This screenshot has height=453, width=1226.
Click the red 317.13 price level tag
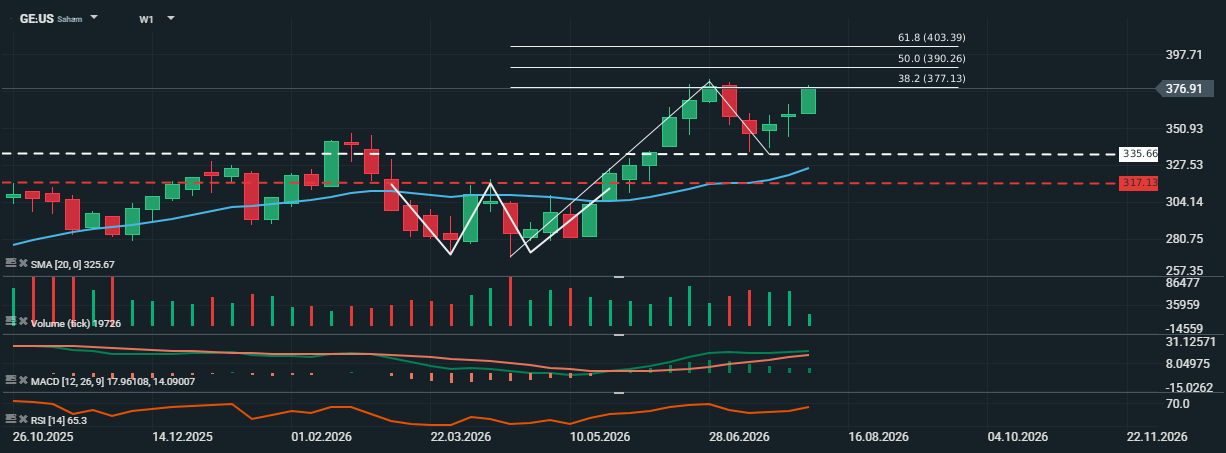pyautogui.click(x=1139, y=183)
